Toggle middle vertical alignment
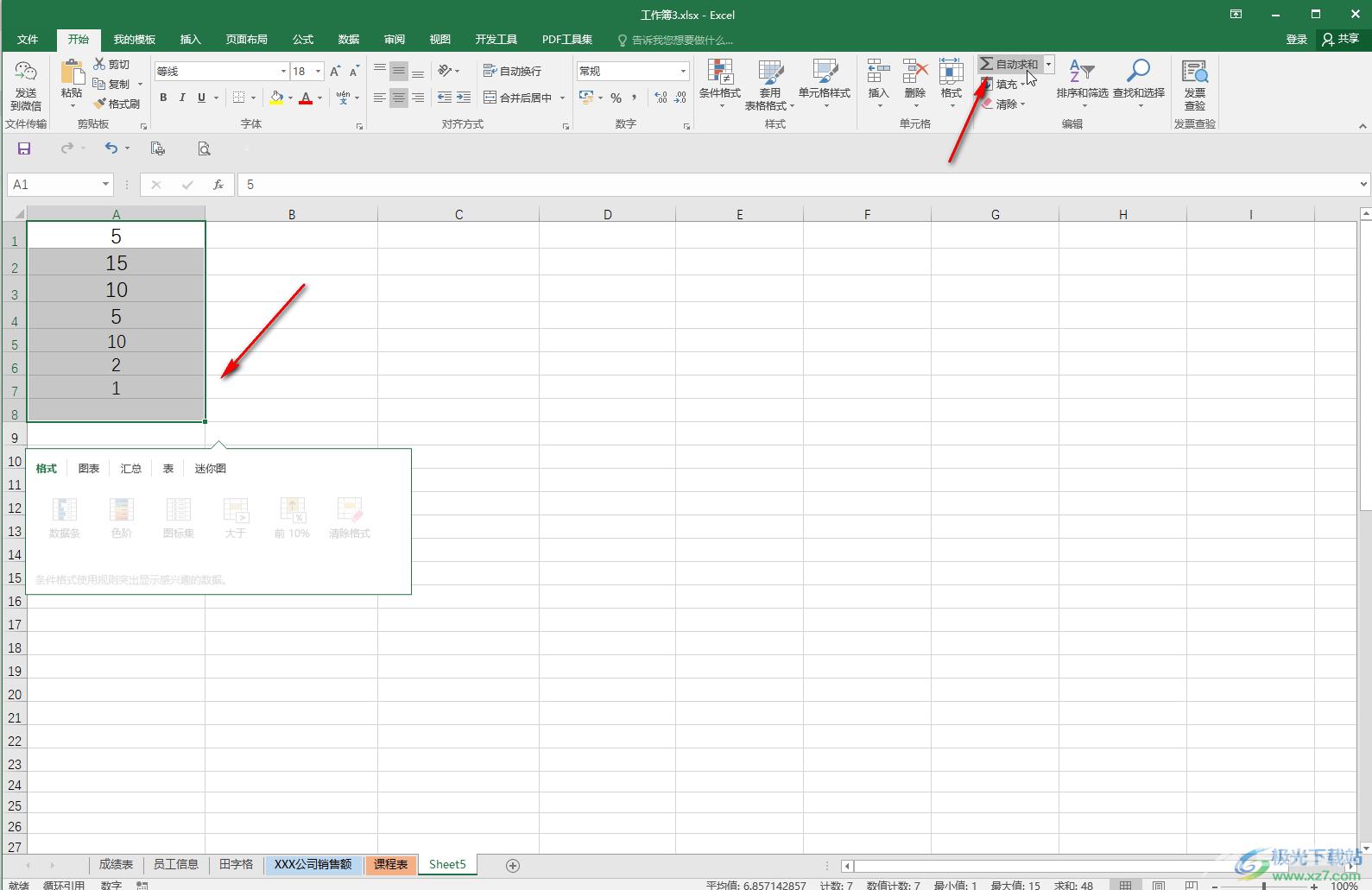The width and height of the screenshot is (1372, 890). click(x=398, y=71)
